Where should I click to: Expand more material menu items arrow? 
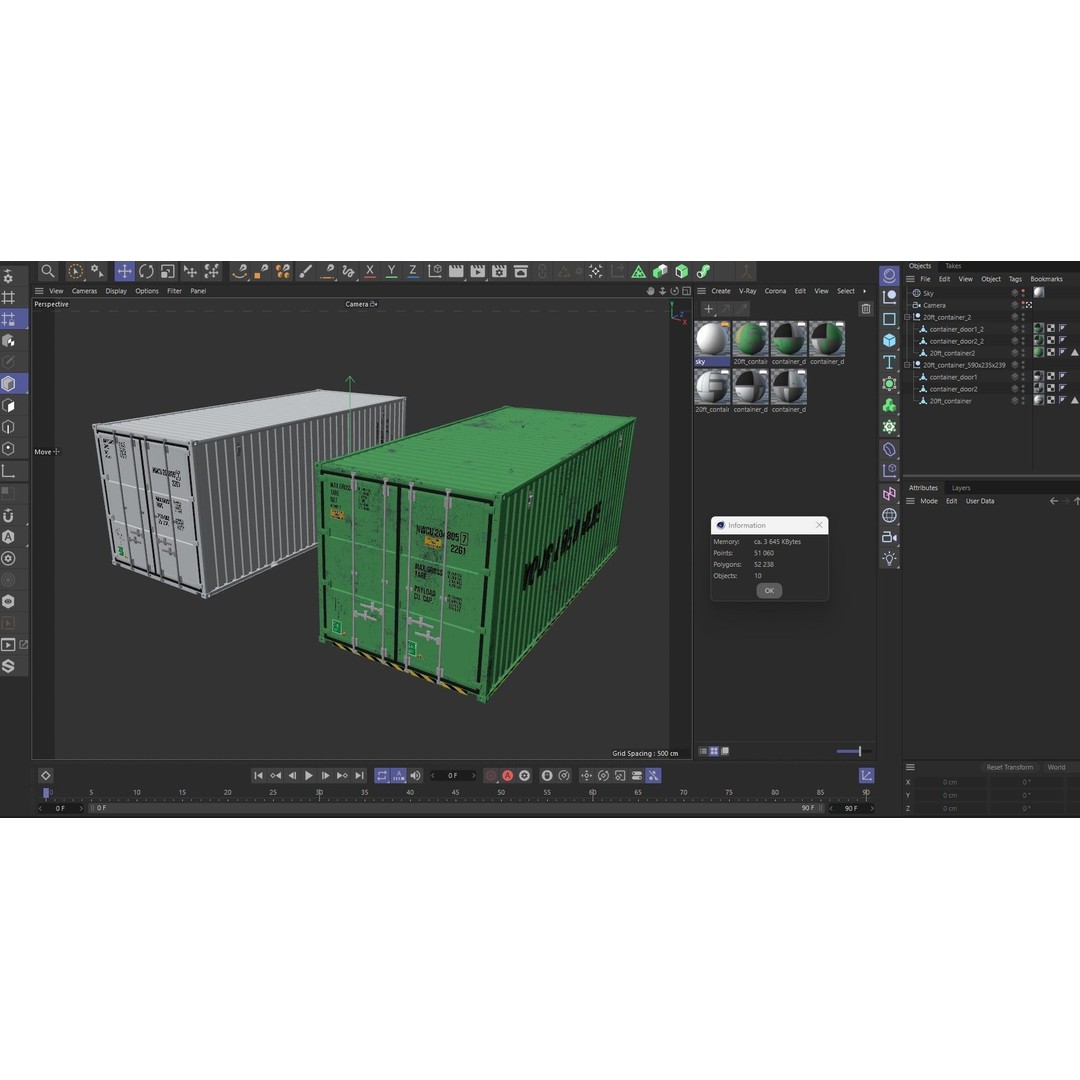(x=864, y=291)
